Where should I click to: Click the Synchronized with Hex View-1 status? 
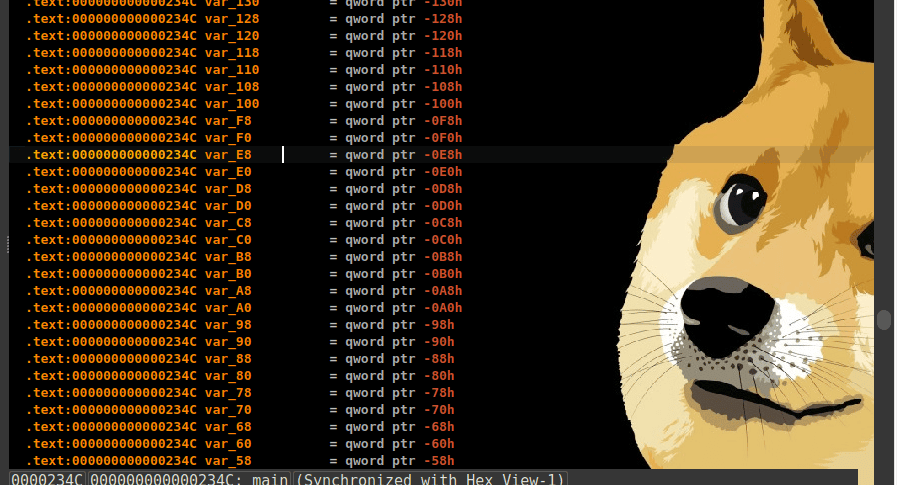430,479
